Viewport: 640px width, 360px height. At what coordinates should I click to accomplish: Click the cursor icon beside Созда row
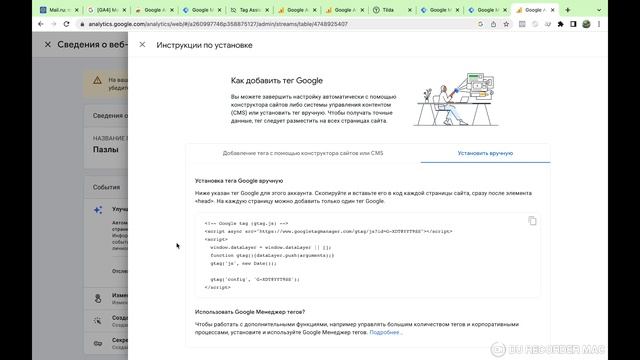(98, 321)
